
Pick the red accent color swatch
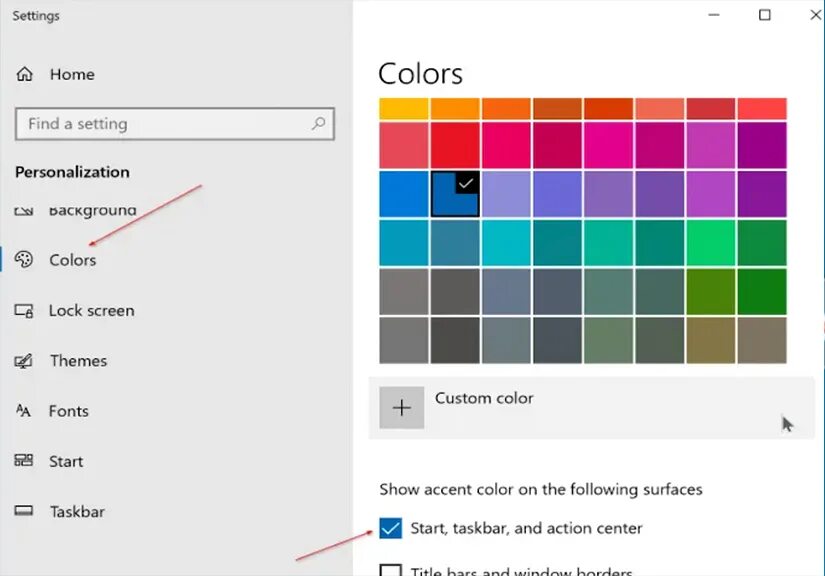[x=455, y=145]
